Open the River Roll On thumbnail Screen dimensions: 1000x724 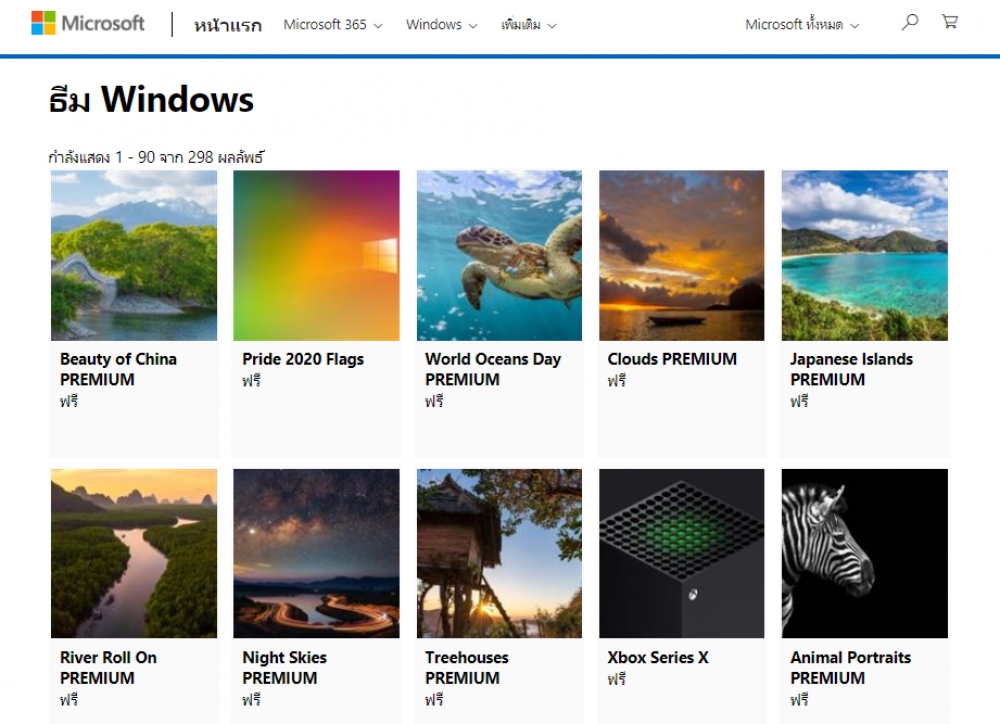point(134,554)
